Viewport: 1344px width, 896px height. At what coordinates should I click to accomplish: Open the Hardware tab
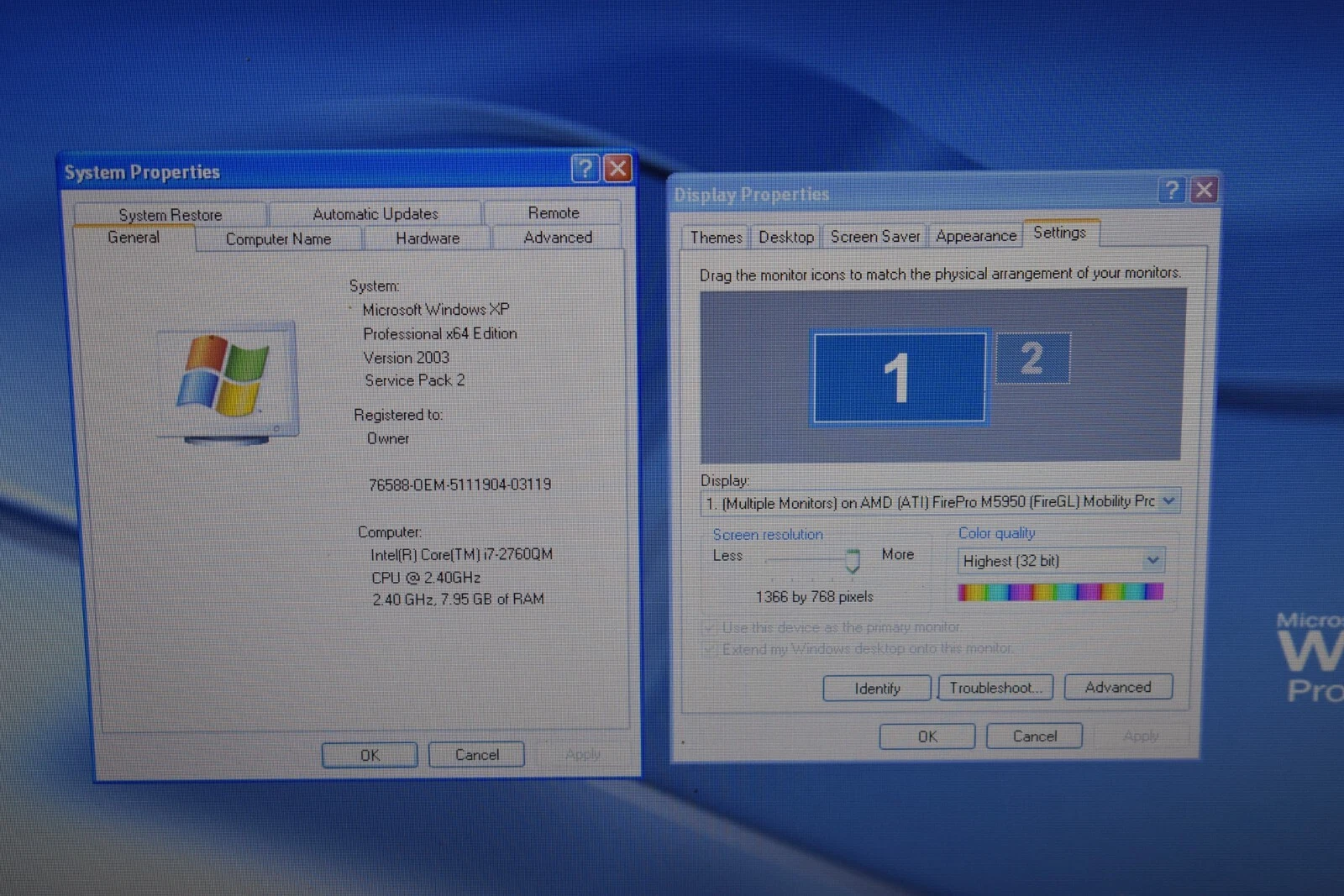coord(428,238)
